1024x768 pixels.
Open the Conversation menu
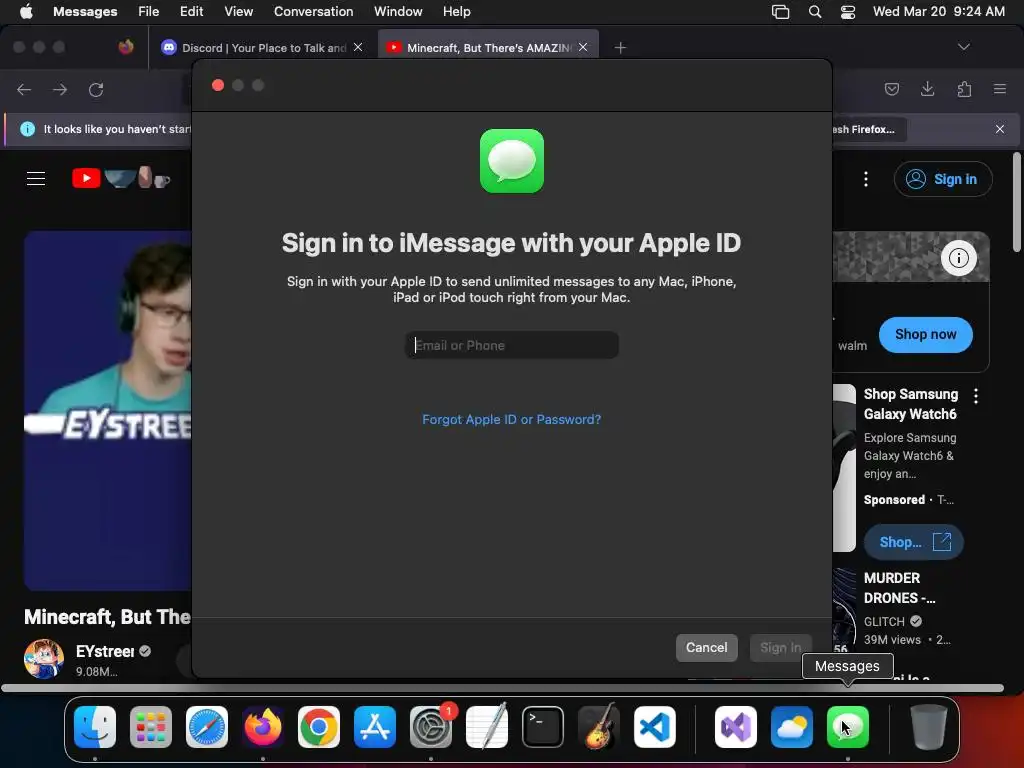point(313,12)
